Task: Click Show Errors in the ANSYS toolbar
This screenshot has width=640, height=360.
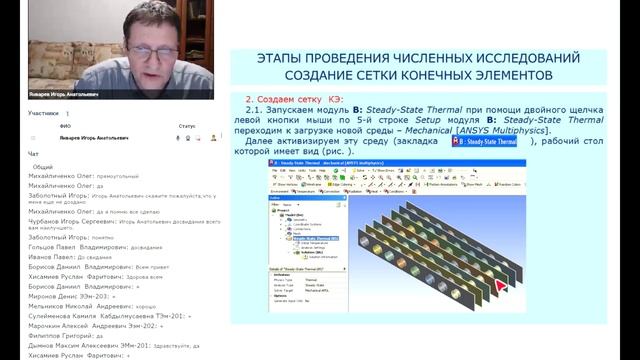Action: [x=383, y=170]
